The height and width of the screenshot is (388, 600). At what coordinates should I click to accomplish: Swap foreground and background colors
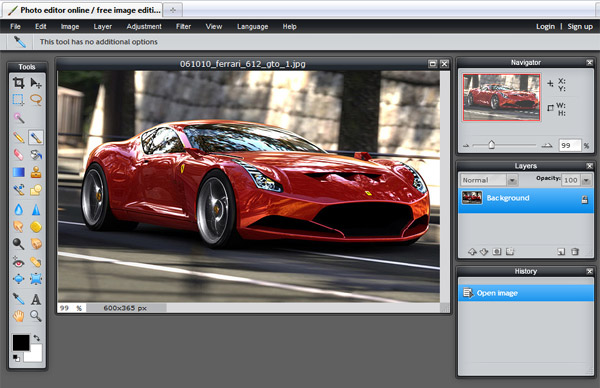37,338
